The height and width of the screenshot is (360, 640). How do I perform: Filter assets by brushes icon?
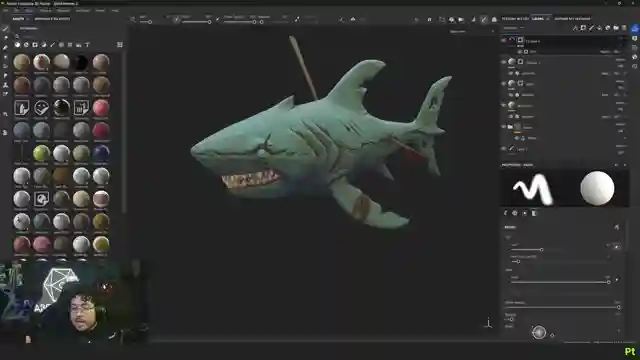pyautogui.click(x=52, y=44)
